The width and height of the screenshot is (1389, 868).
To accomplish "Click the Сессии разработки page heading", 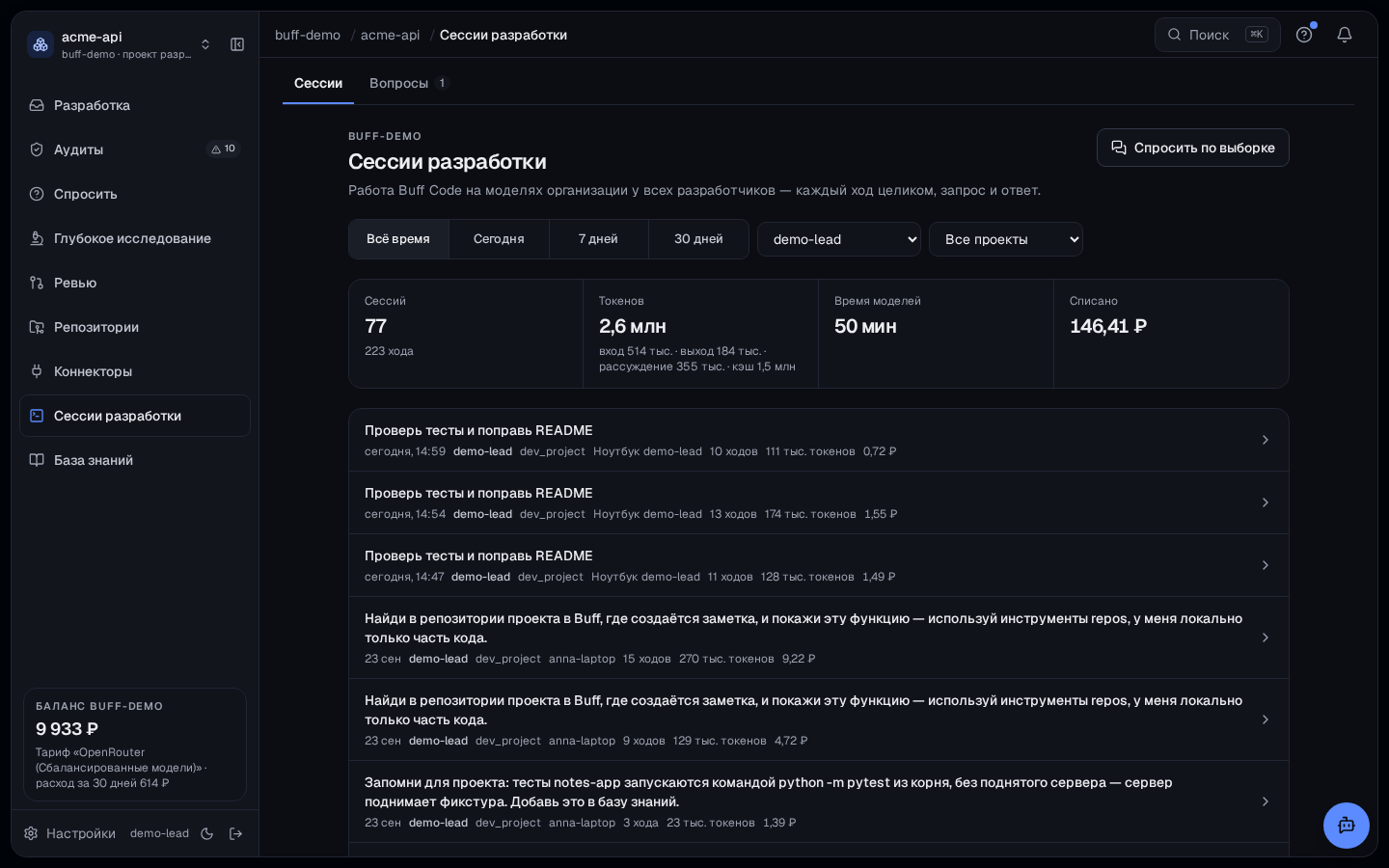I will click(448, 161).
